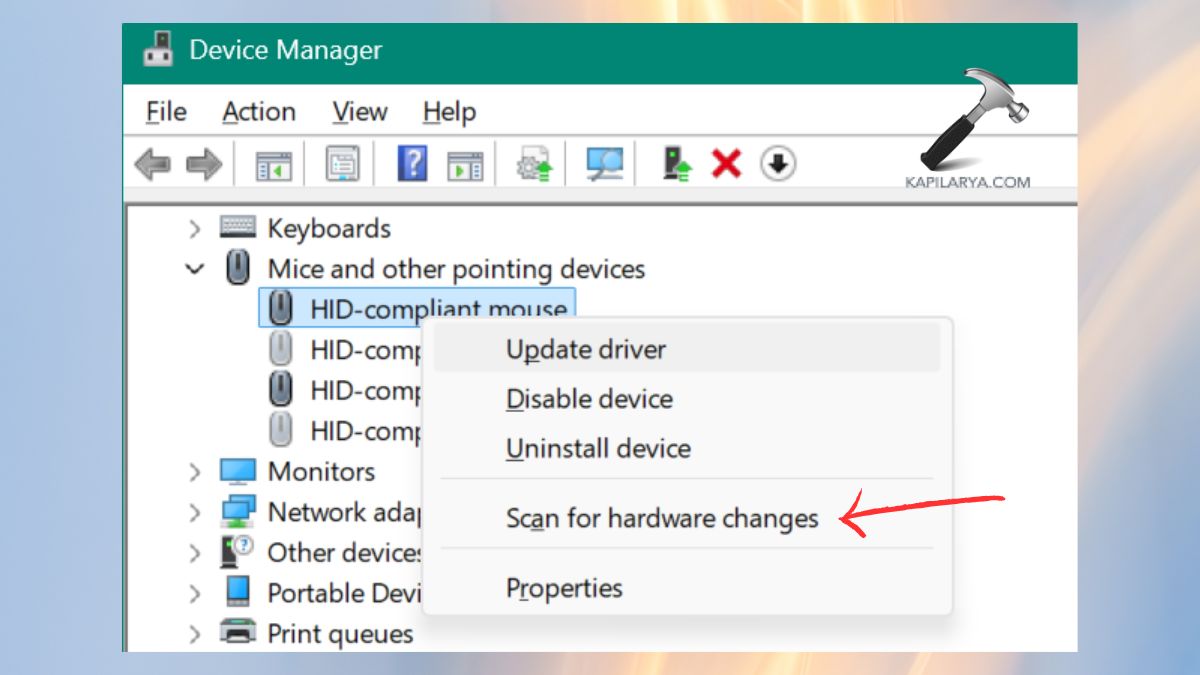Screen dimensions: 1200x675
Task: Expand the Print queues category
Action: tap(194, 633)
